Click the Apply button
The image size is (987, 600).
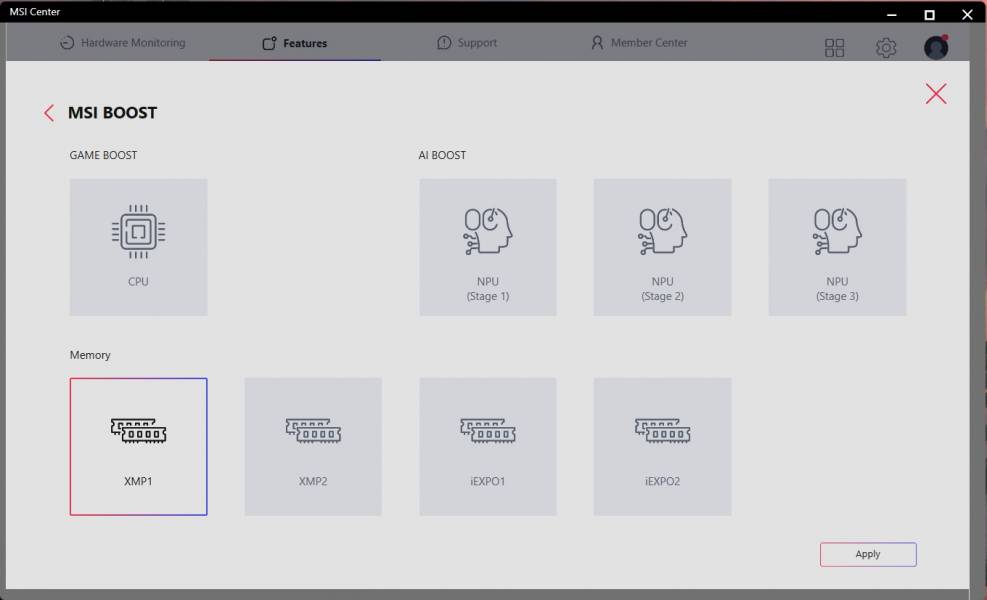click(x=868, y=554)
